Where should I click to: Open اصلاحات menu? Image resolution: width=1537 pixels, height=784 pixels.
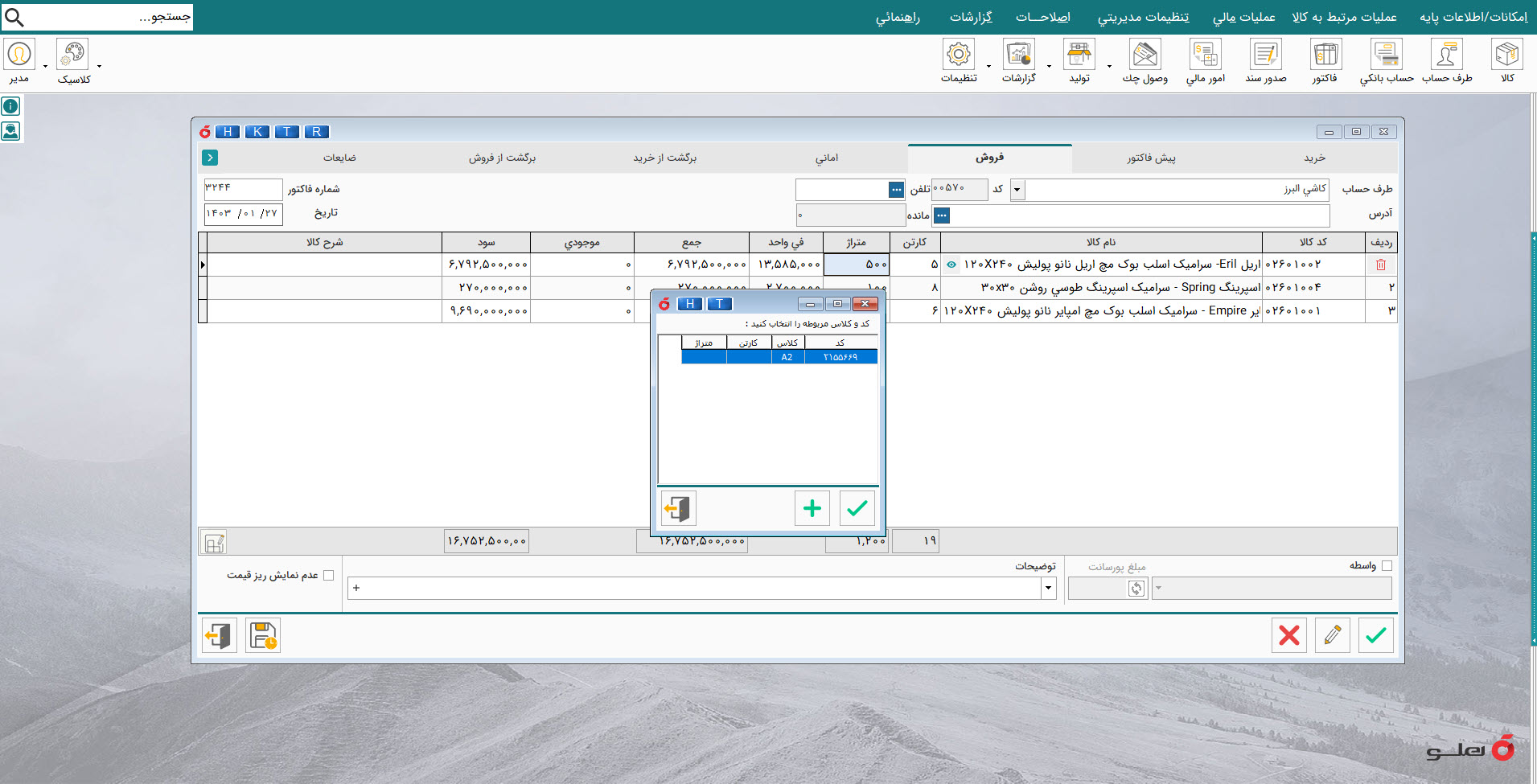(1042, 17)
